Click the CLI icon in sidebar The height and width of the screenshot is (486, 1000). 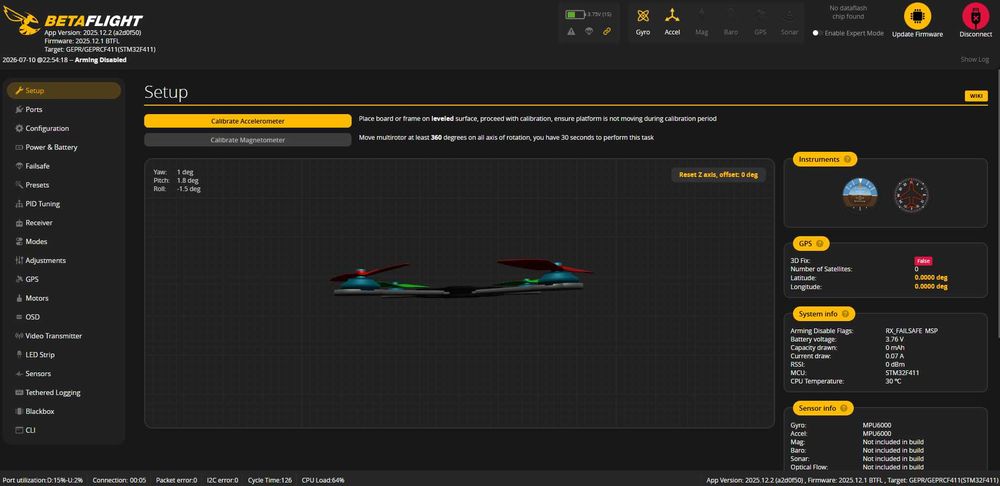(x=19, y=430)
